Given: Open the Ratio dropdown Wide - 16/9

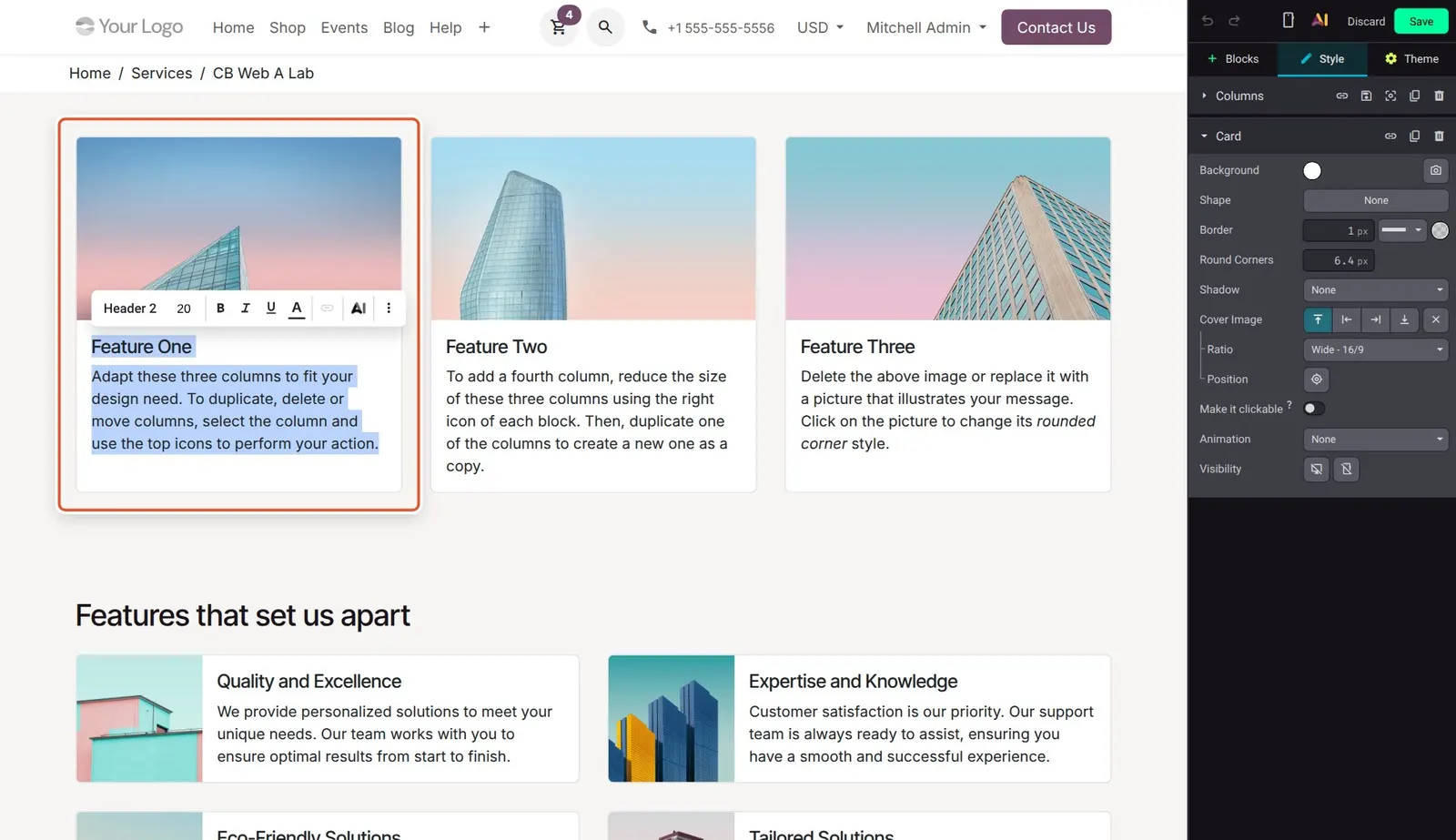Looking at the screenshot, I should click(x=1375, y=349).
